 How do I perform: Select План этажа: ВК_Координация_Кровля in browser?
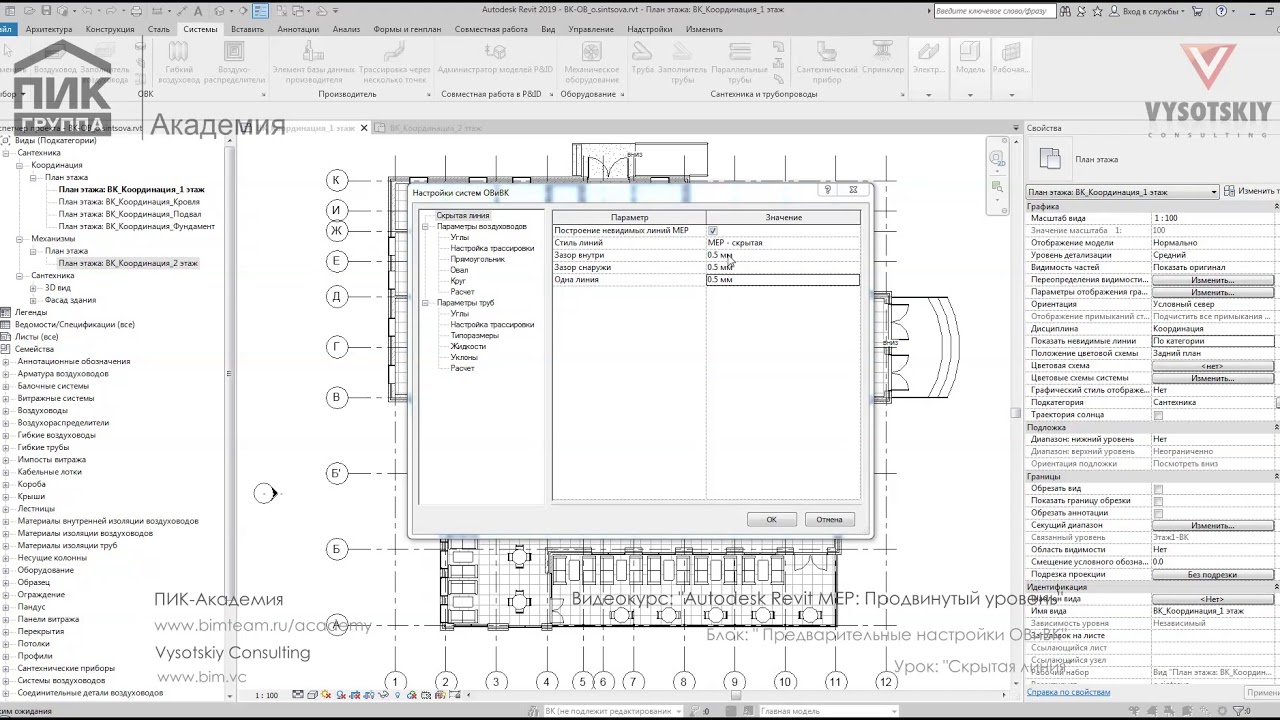tap(129, 202)
